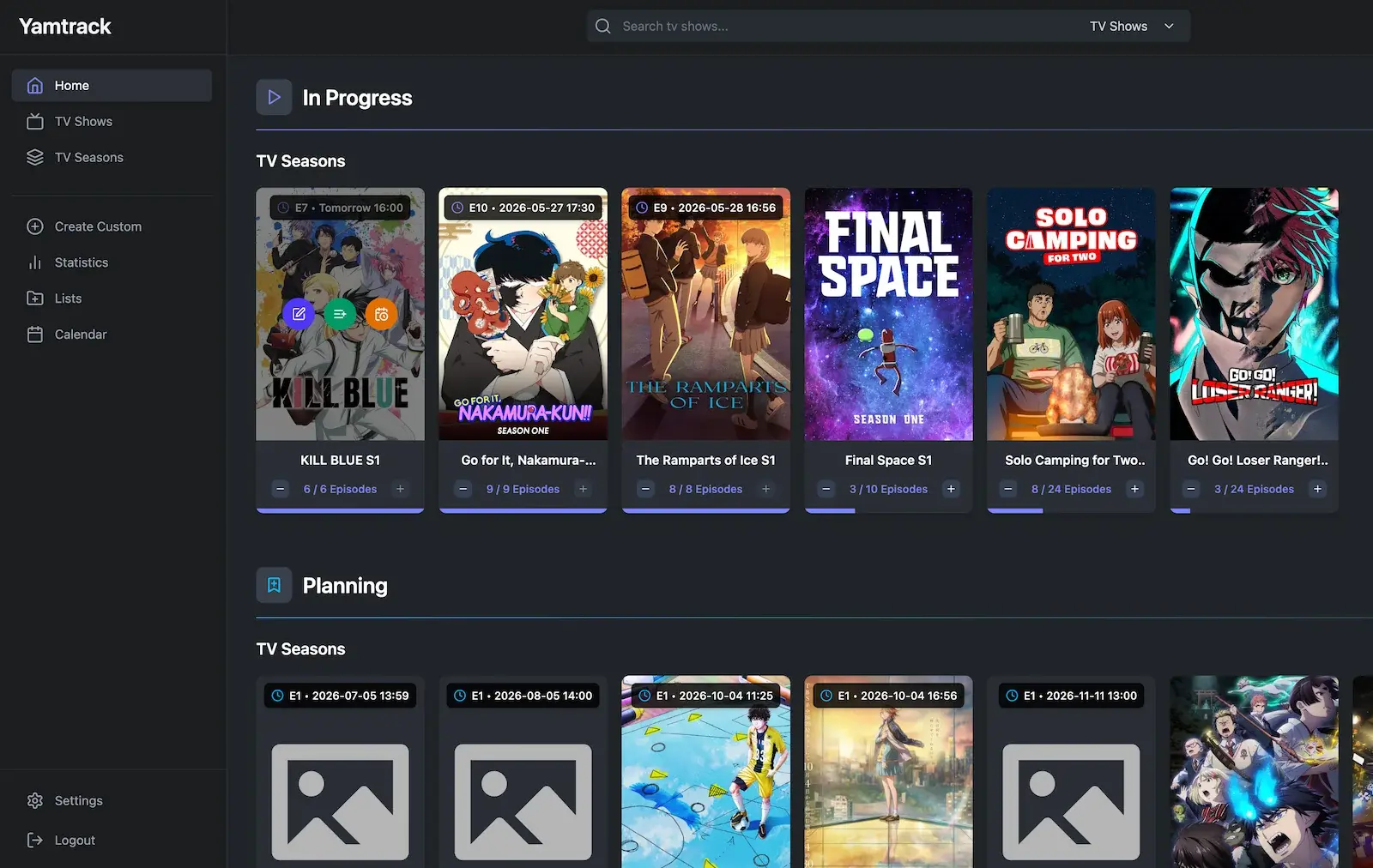
Task: Increase Solo Camping for Two episode count
Action: tap(1135, 489)
